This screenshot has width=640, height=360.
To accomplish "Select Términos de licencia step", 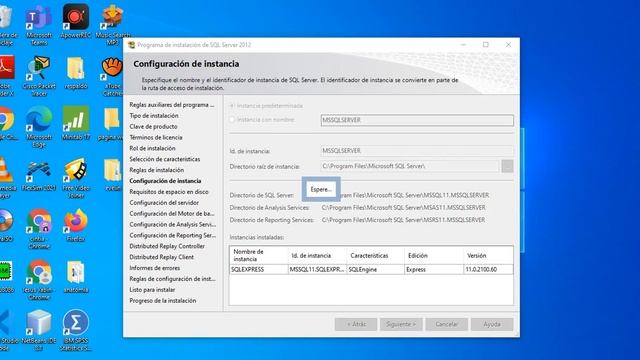I will point(156,138).
